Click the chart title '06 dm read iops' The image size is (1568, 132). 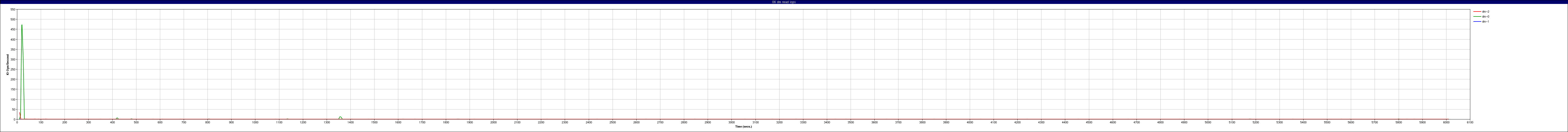784,2
